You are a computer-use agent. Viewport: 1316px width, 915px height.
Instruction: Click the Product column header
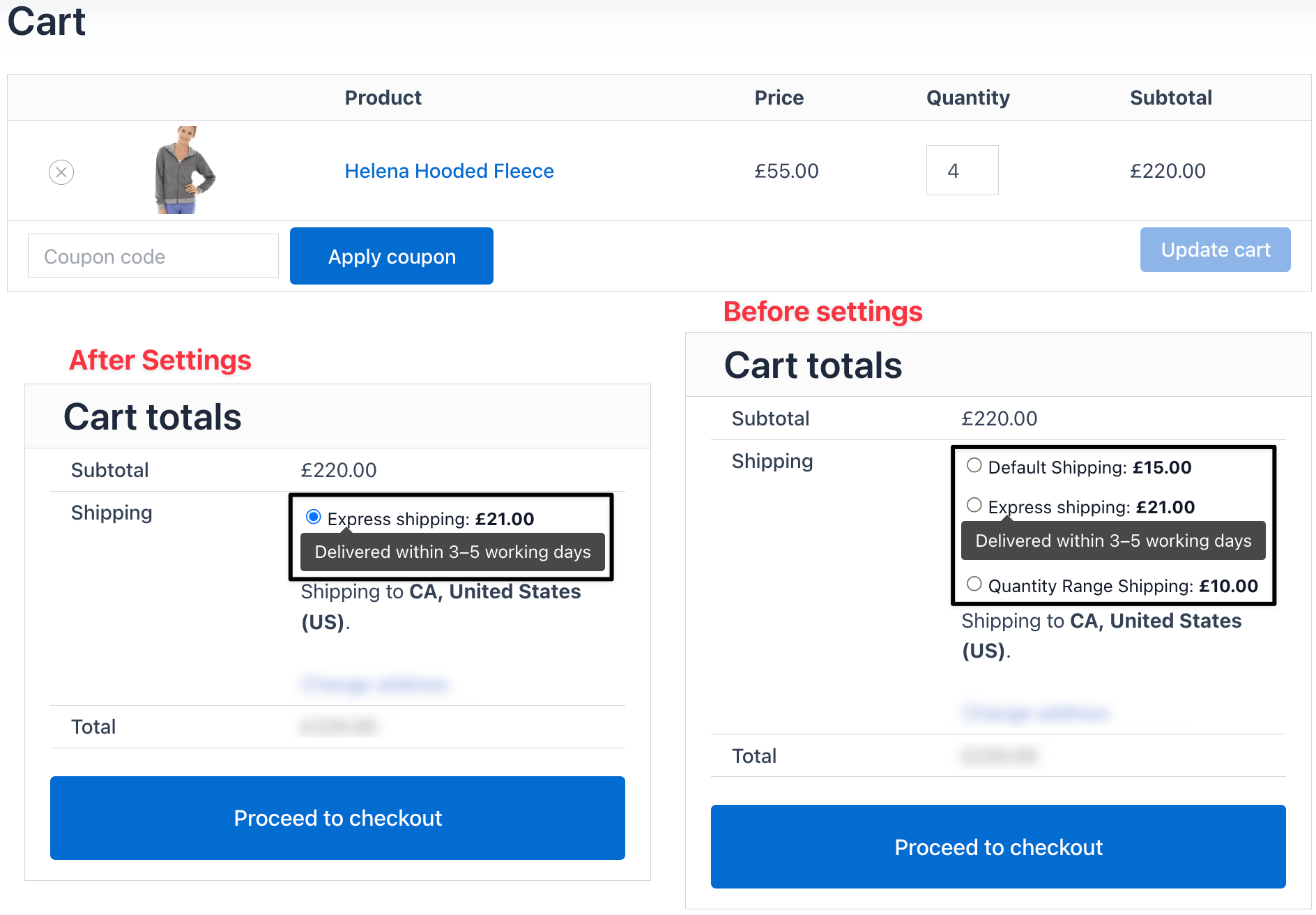point(383,98)
